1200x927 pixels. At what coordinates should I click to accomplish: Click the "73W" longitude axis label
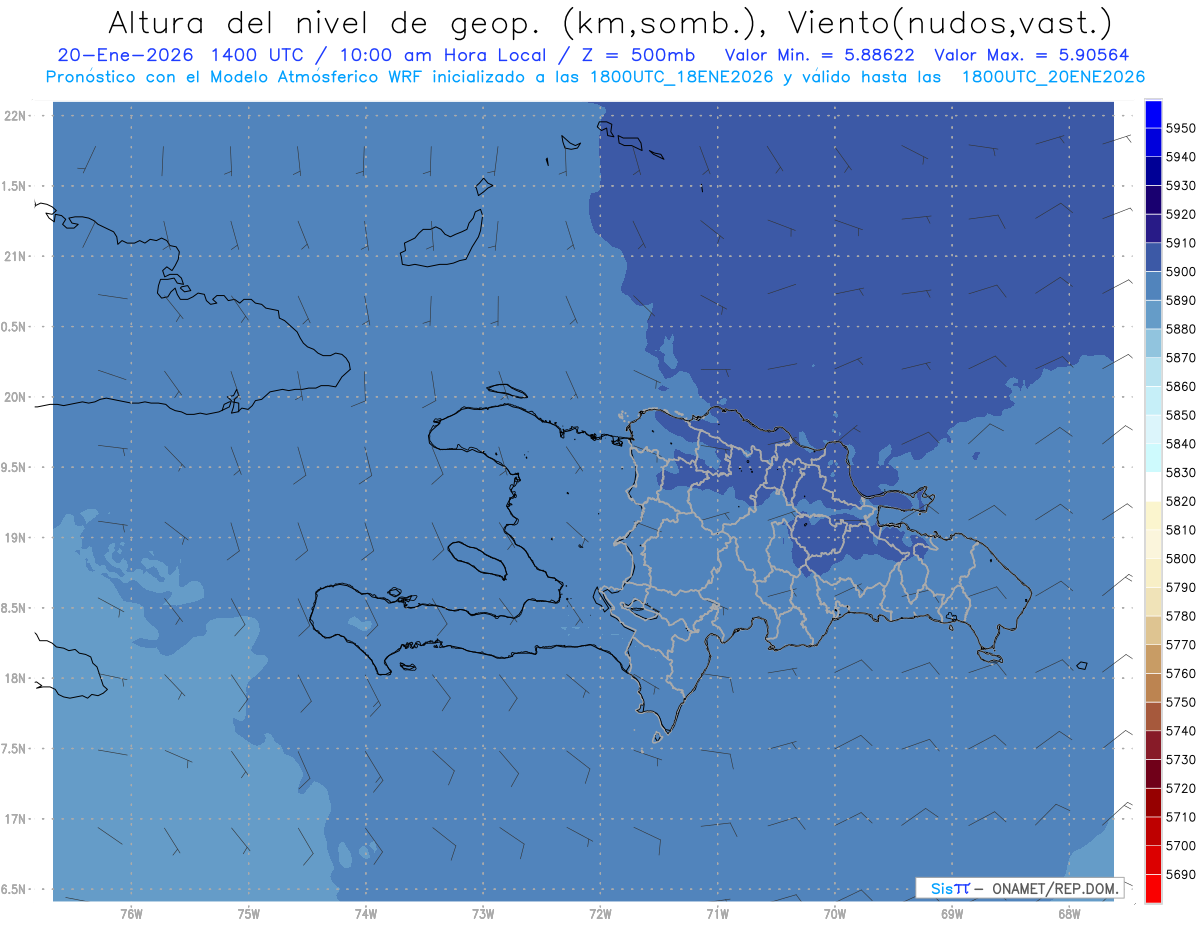pyautogui.click(x=483, y=913)
